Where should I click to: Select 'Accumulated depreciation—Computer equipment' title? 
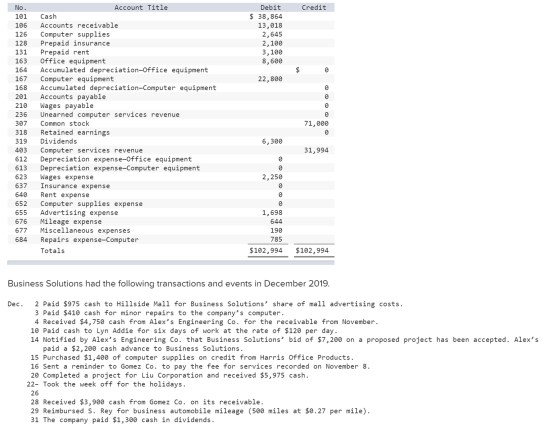click(128, 88)
